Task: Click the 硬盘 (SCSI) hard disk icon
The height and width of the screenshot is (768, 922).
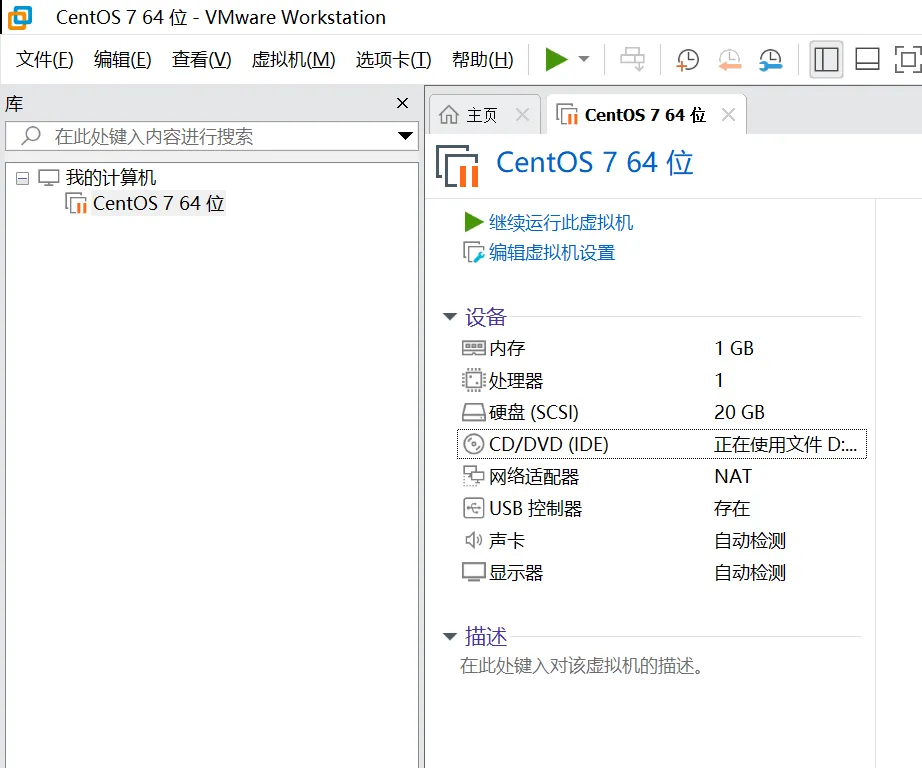Action: [473, 412]
